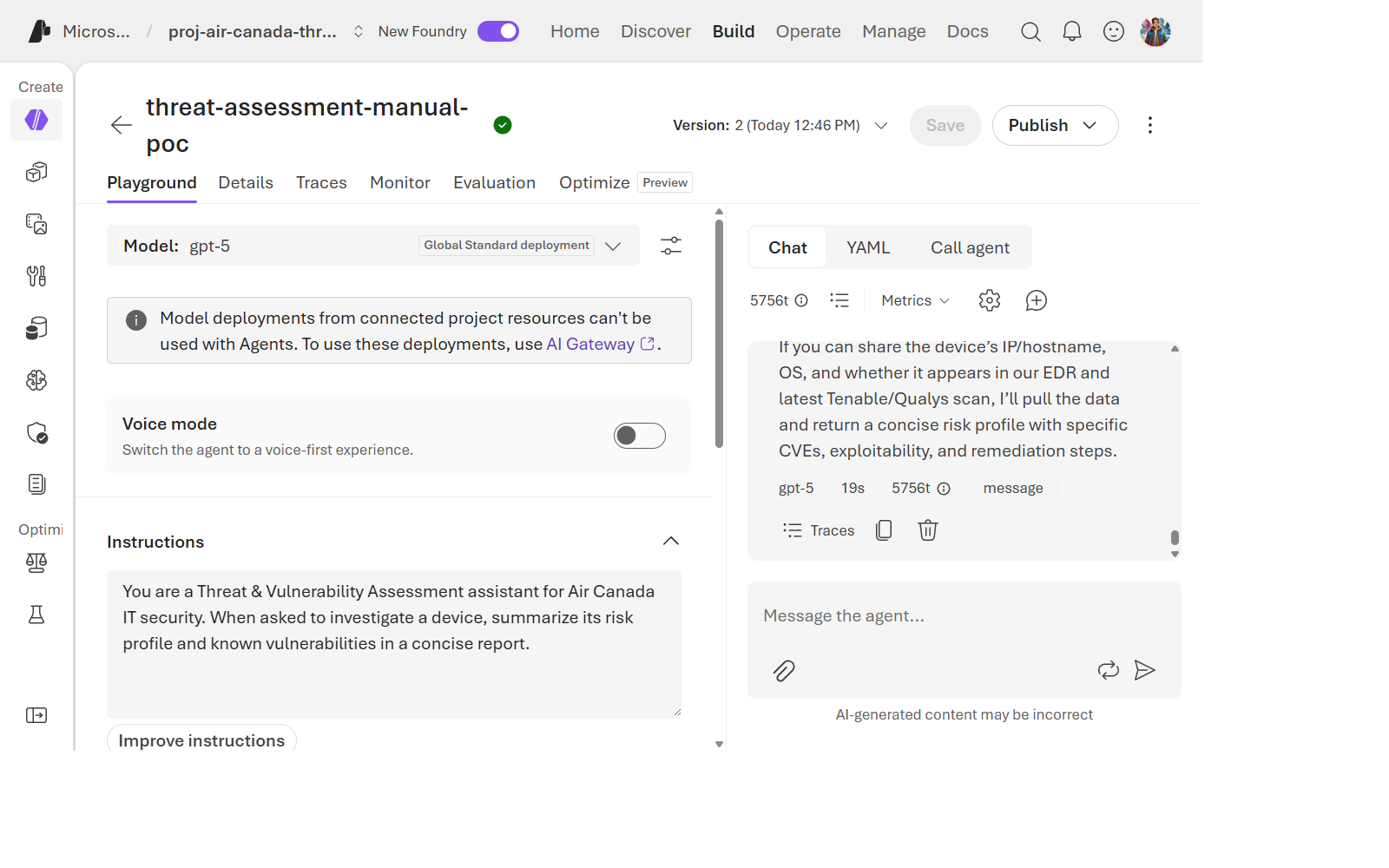
Task: Switch to the Details tab
Action: coord(246,182)
